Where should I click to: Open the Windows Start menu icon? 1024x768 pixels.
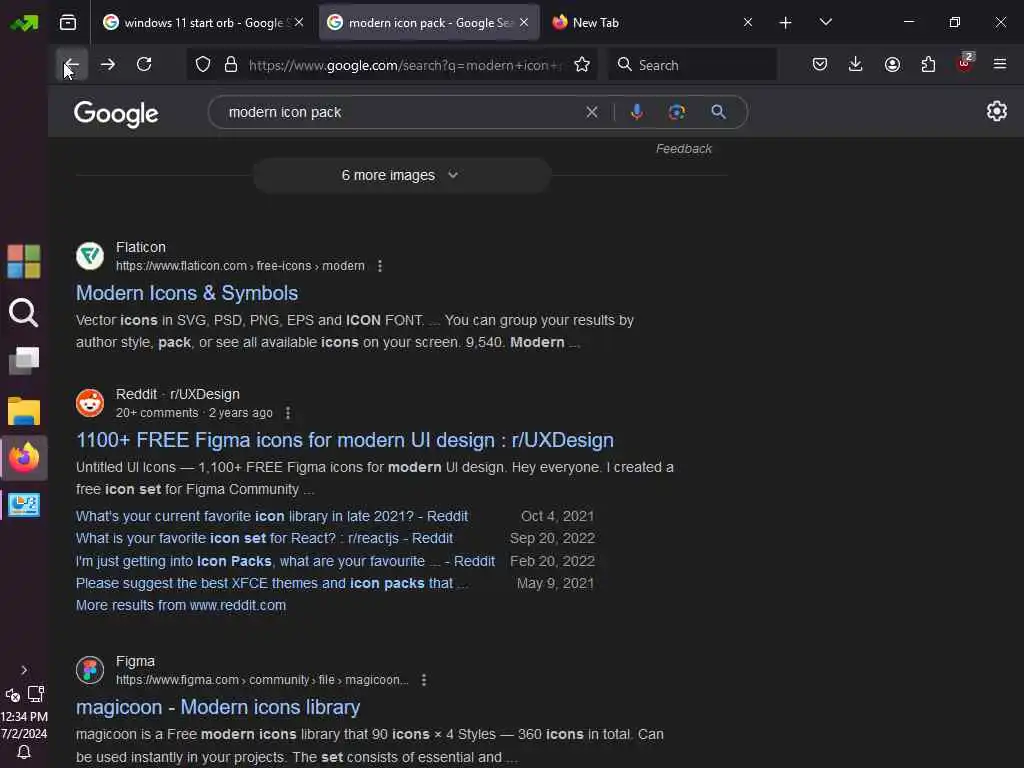coord(24,261)
